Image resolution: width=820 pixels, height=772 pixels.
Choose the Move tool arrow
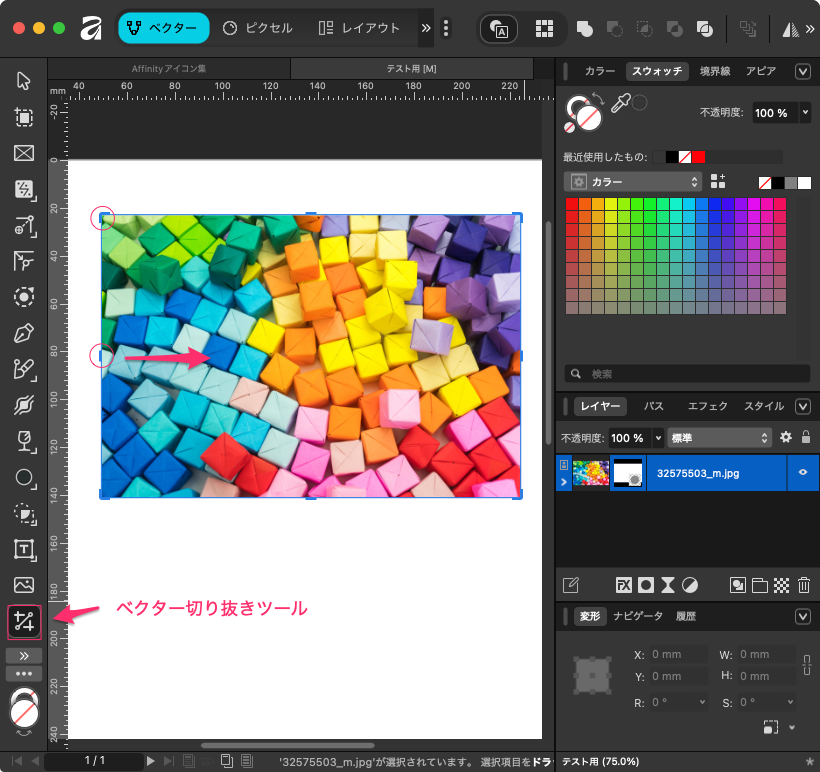(23, 81)
